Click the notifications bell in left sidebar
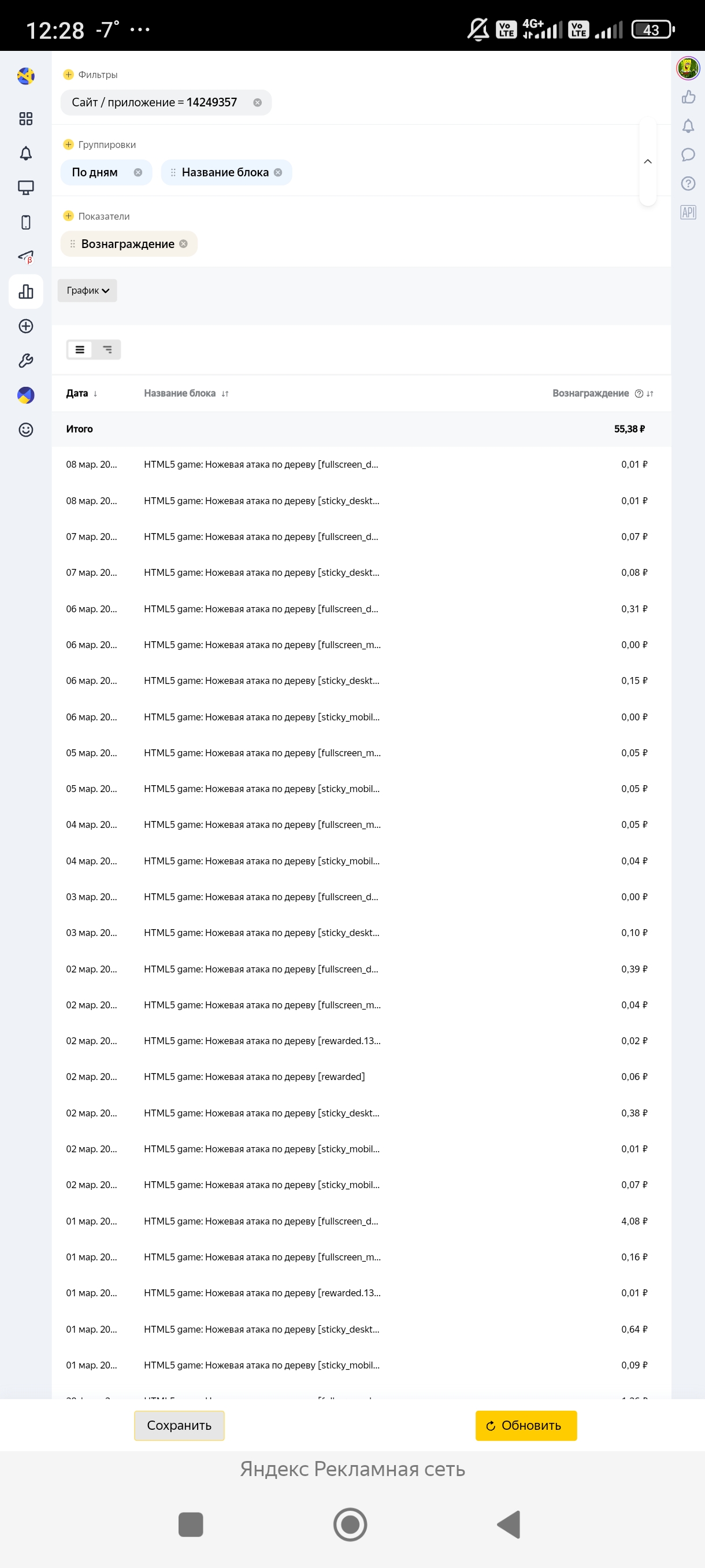705x1568 pixels. coord(25,153)
